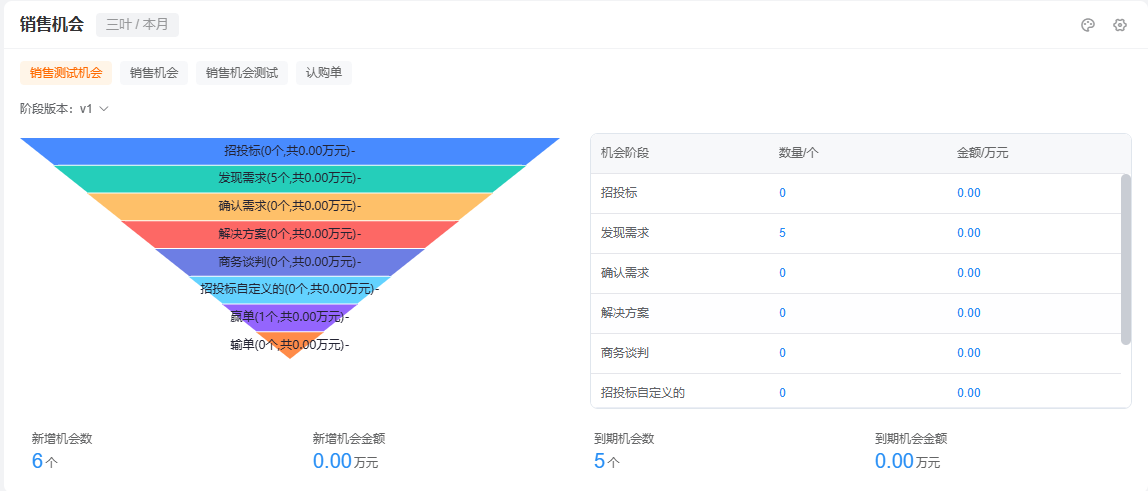This screenshot has height=491, width=1148.
Task: Click the 发现需求 quantity link 5
Action: click(783, 233)
